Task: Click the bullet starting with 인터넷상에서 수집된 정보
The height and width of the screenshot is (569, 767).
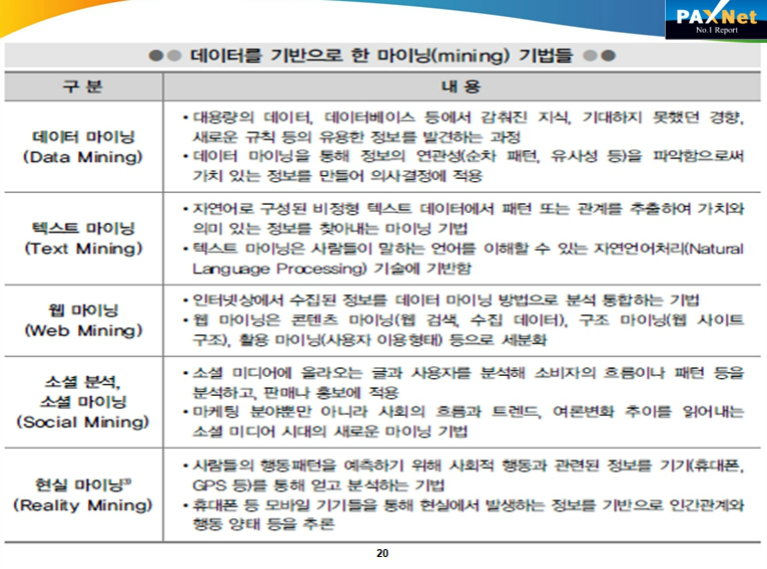Action: click(440, 300)
